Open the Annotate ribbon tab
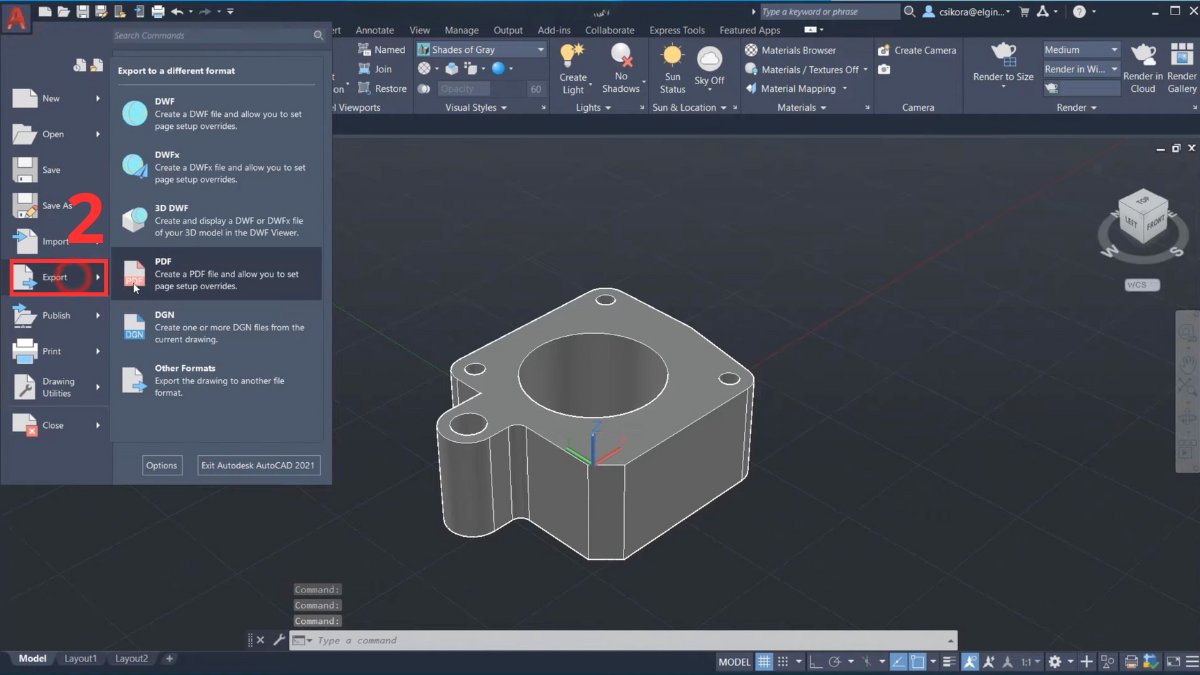 click(x=375, y=30)
